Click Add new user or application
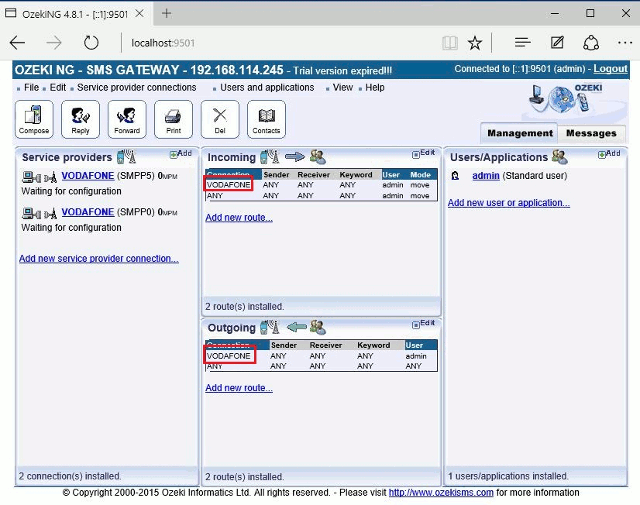 click(509, 203)
